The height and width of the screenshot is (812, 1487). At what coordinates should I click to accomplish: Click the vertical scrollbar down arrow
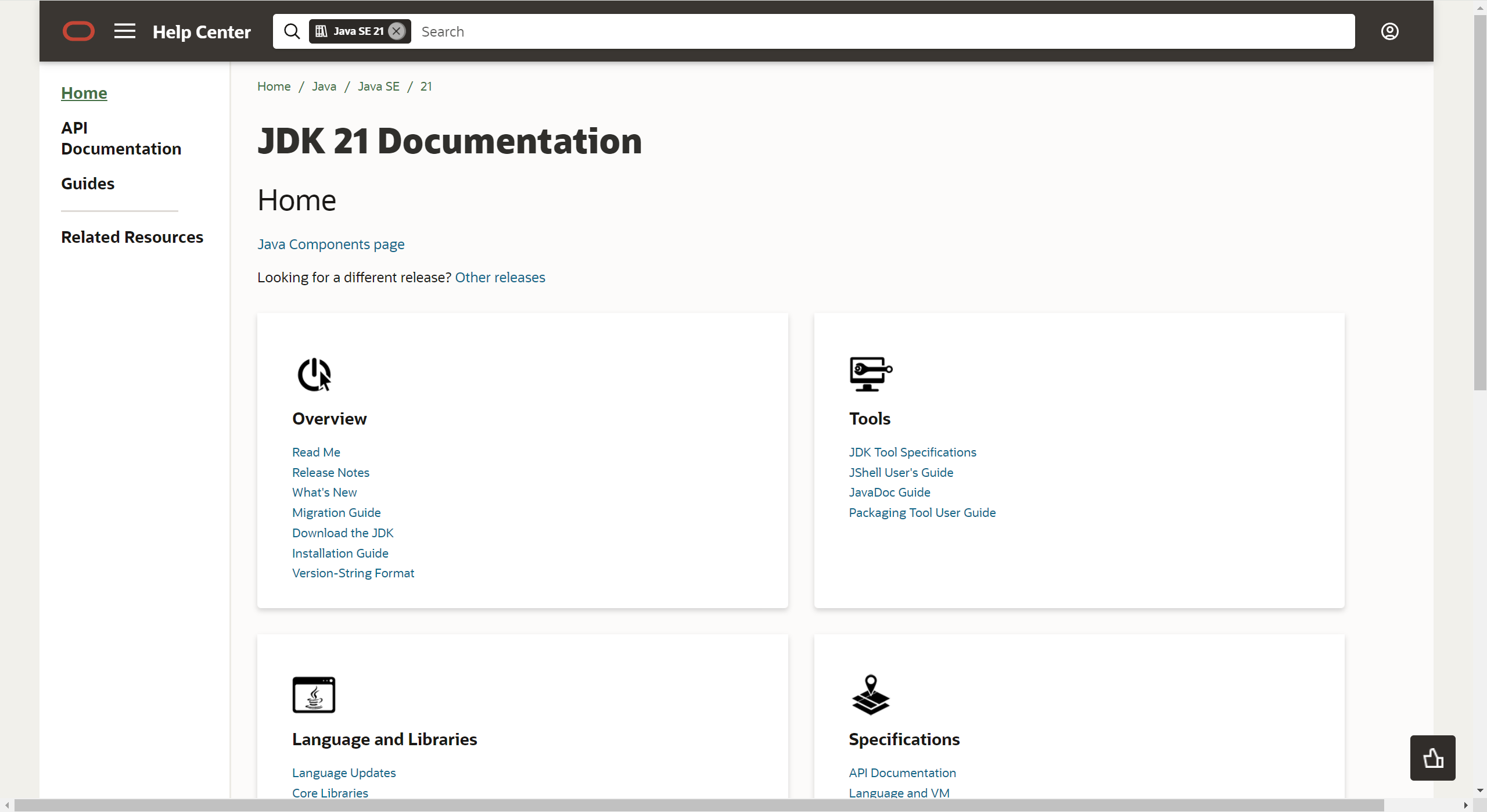pos(1479,791)
